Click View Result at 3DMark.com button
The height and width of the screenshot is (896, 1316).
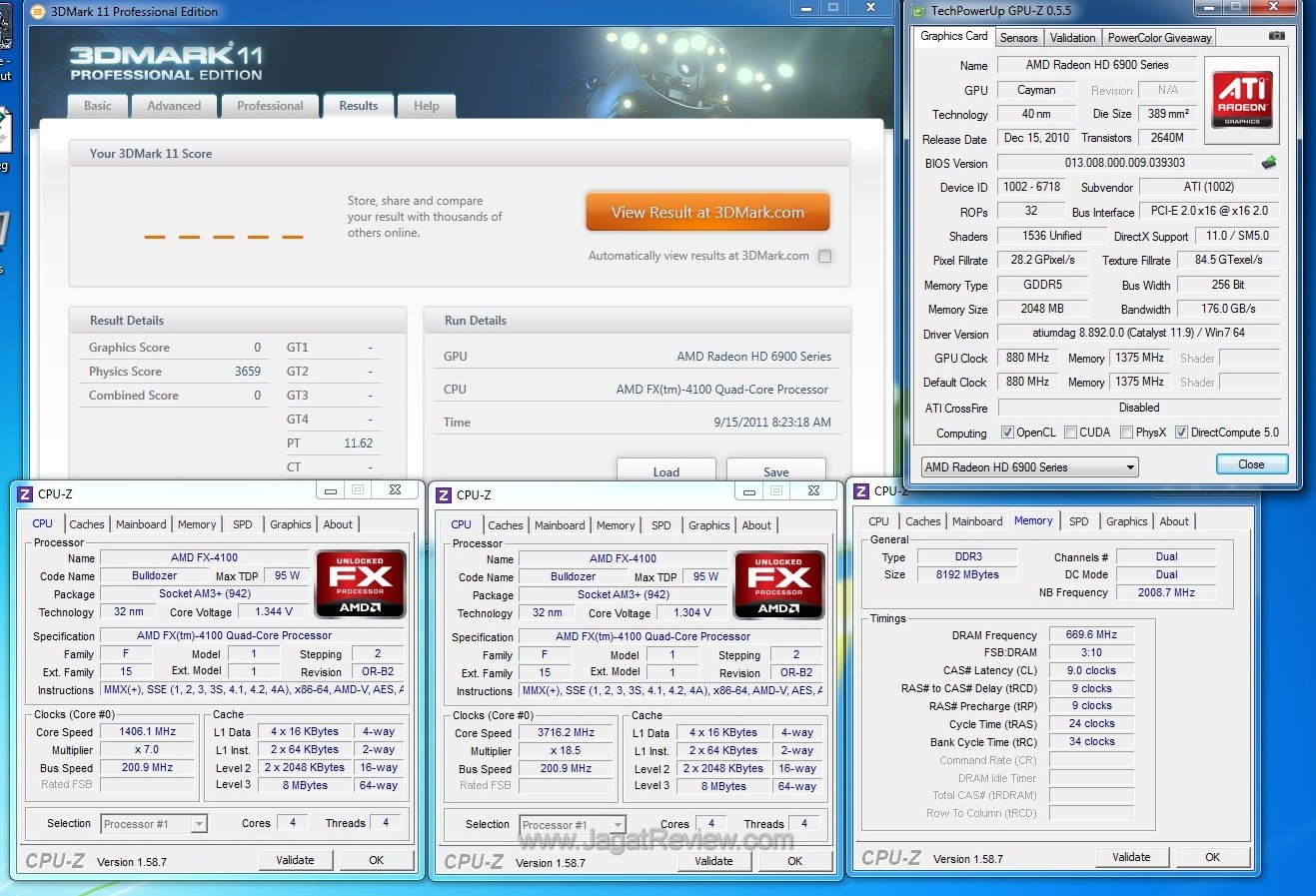point(707,213)
